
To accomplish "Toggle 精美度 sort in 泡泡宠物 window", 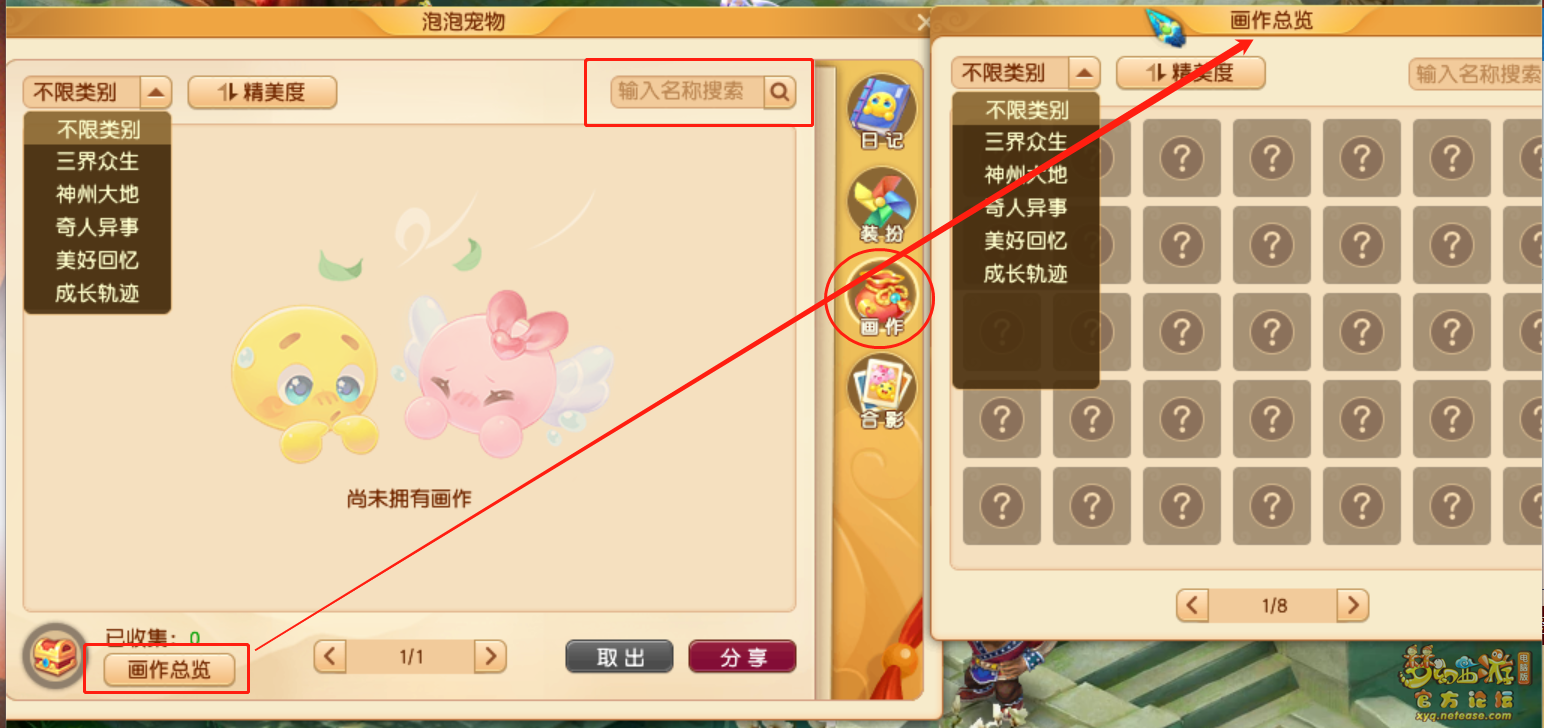I will pos(262,93).
